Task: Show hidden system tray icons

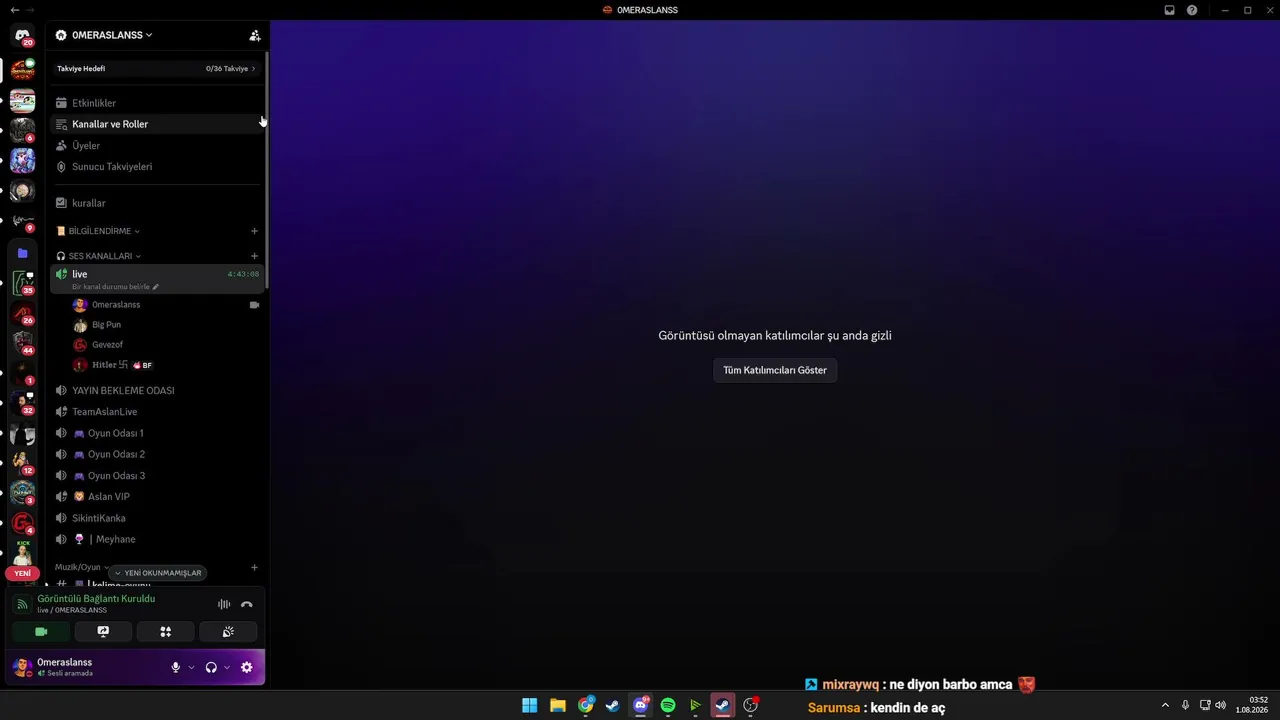Action: [1165, 706]
